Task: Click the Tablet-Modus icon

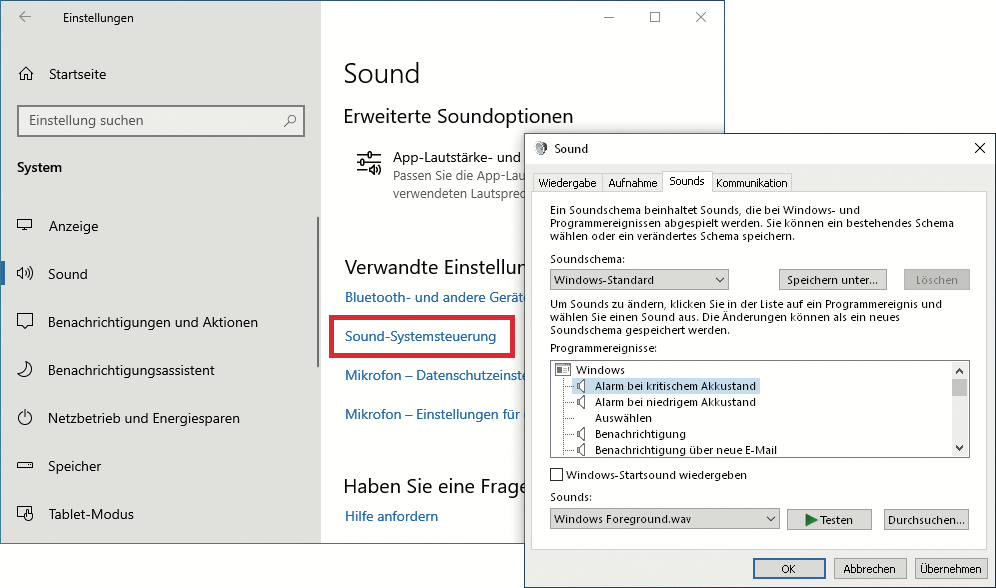Action: [x=26, y=514]
